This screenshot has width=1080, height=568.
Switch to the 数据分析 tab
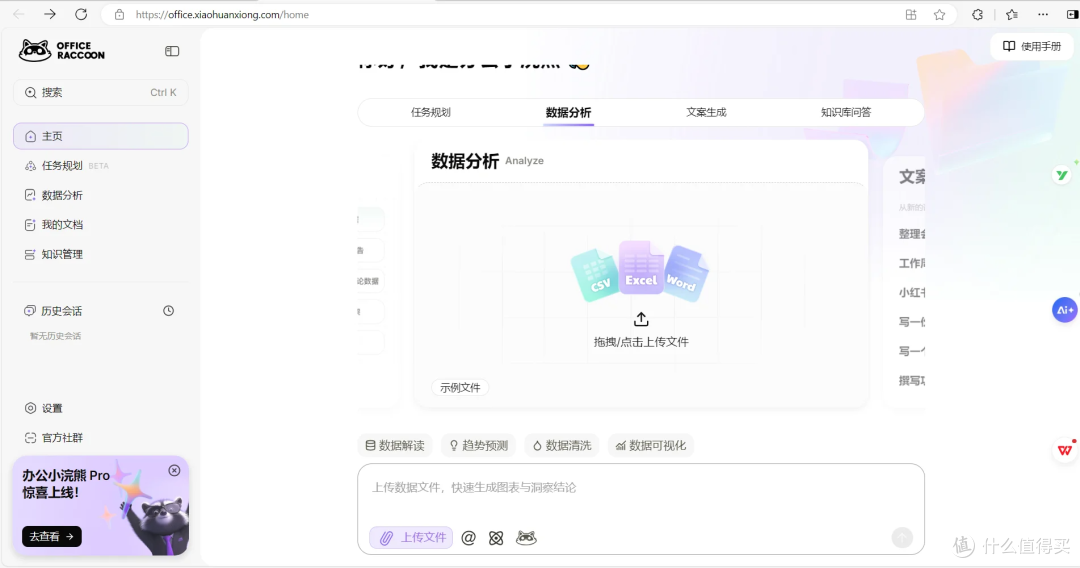pos(568,112)
